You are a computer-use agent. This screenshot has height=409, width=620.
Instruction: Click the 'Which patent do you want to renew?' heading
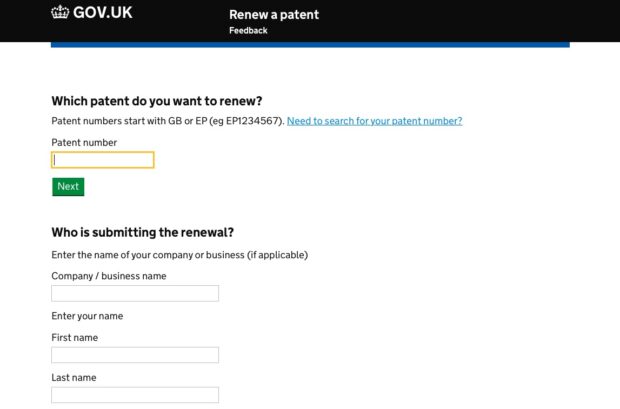[x=157, y=101]
